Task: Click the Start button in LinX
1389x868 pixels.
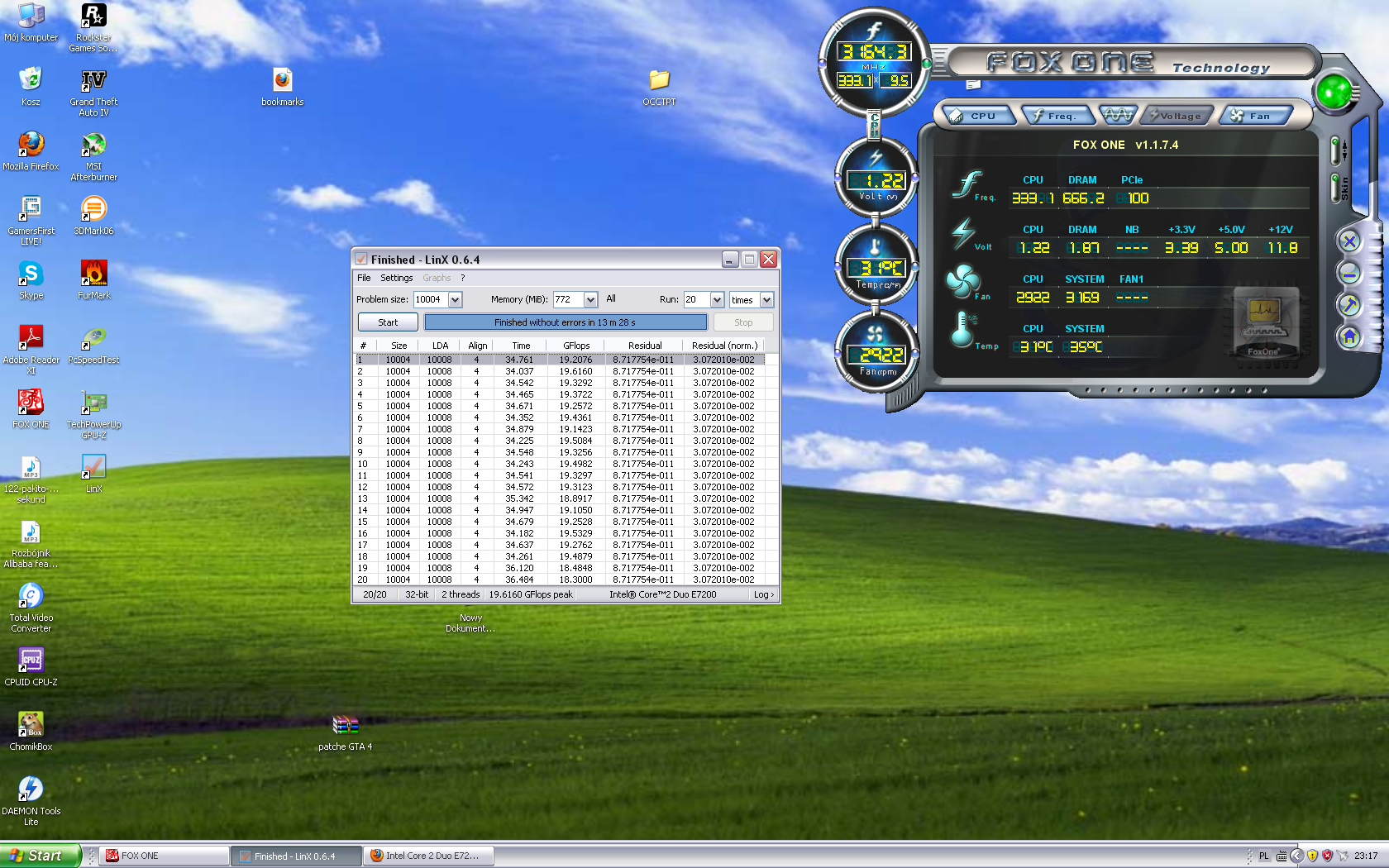Action: coord(388,322)
